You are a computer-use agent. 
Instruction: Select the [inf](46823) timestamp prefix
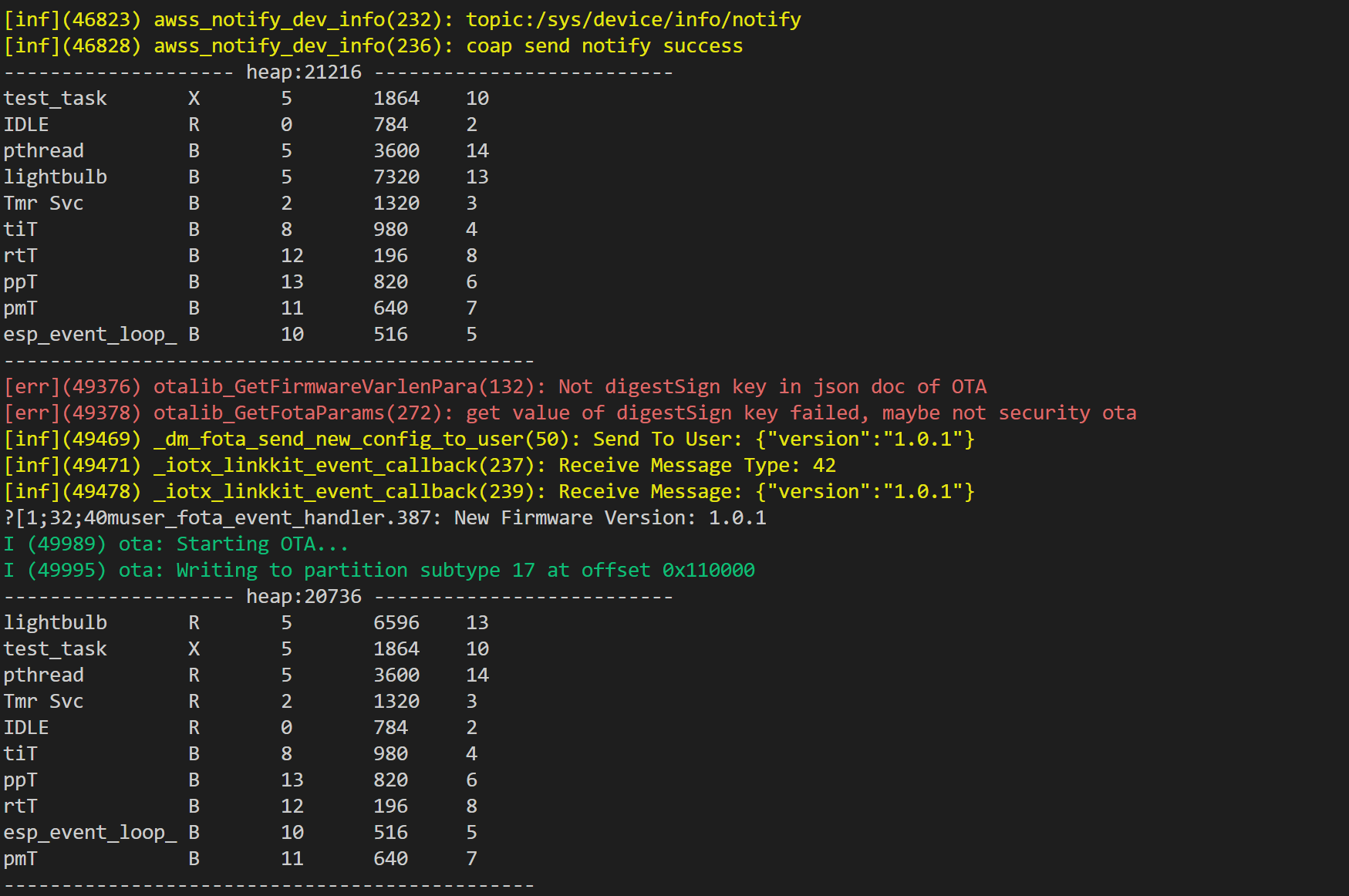pyautogui.click(x=73, y=20)
